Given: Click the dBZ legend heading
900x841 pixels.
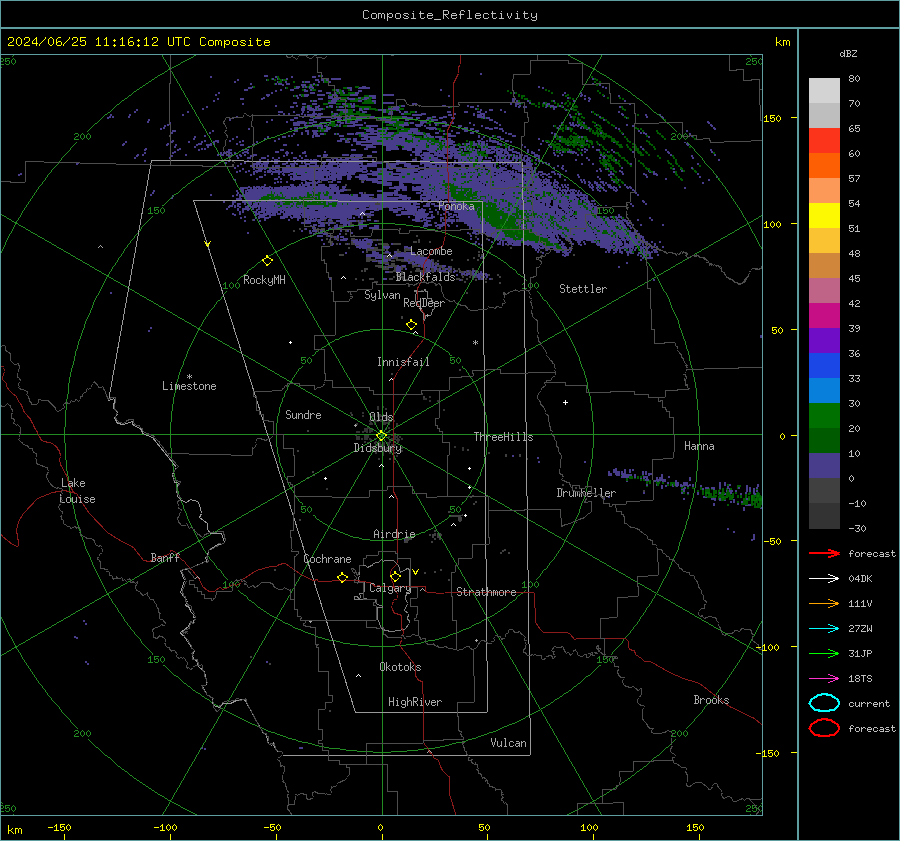Looking at the screenshot, I should coord(848,53).
